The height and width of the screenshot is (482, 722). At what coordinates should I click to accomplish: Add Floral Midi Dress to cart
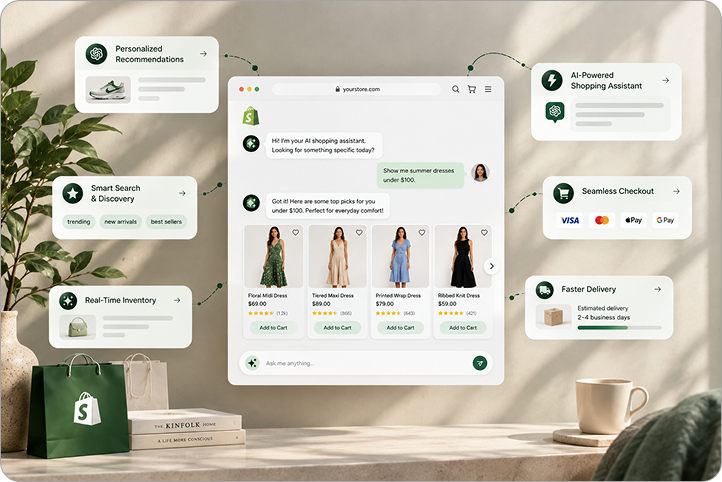pyautogui.click(x=274, y=328)
